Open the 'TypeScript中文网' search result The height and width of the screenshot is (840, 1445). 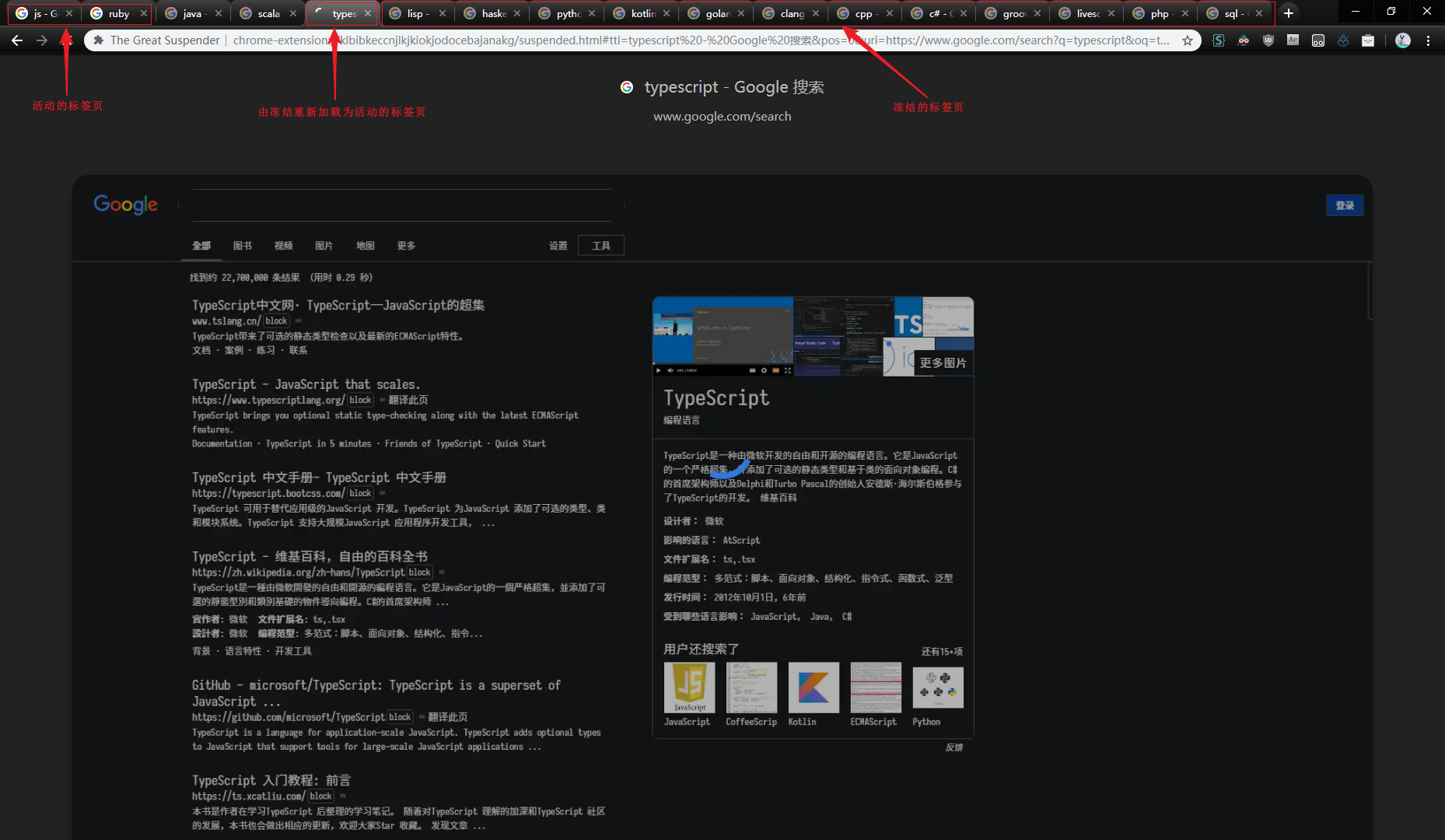click(338, 306)
